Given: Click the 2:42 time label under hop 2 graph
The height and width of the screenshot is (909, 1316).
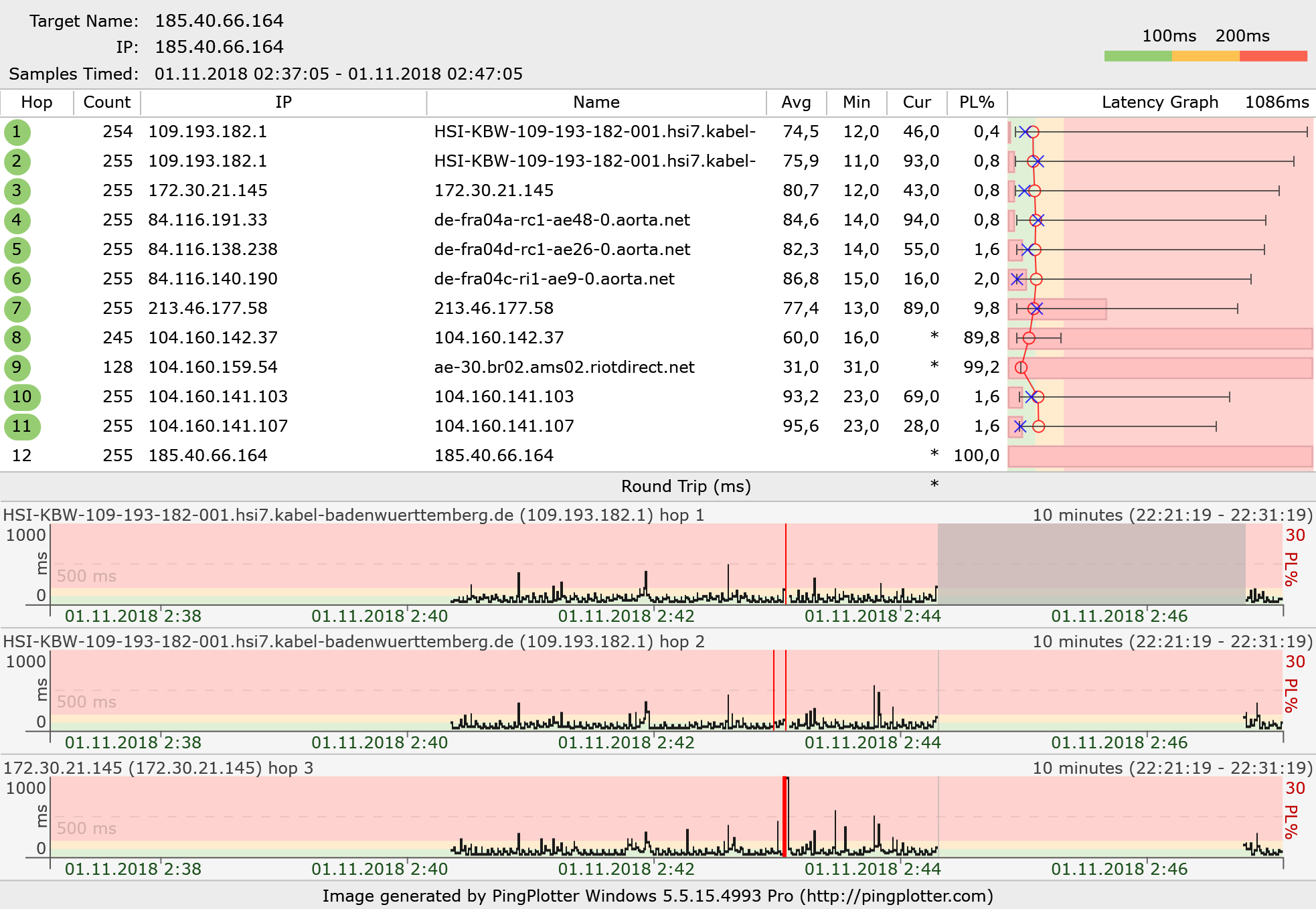Looking at the screenshot, I should [x=627, y=743].
